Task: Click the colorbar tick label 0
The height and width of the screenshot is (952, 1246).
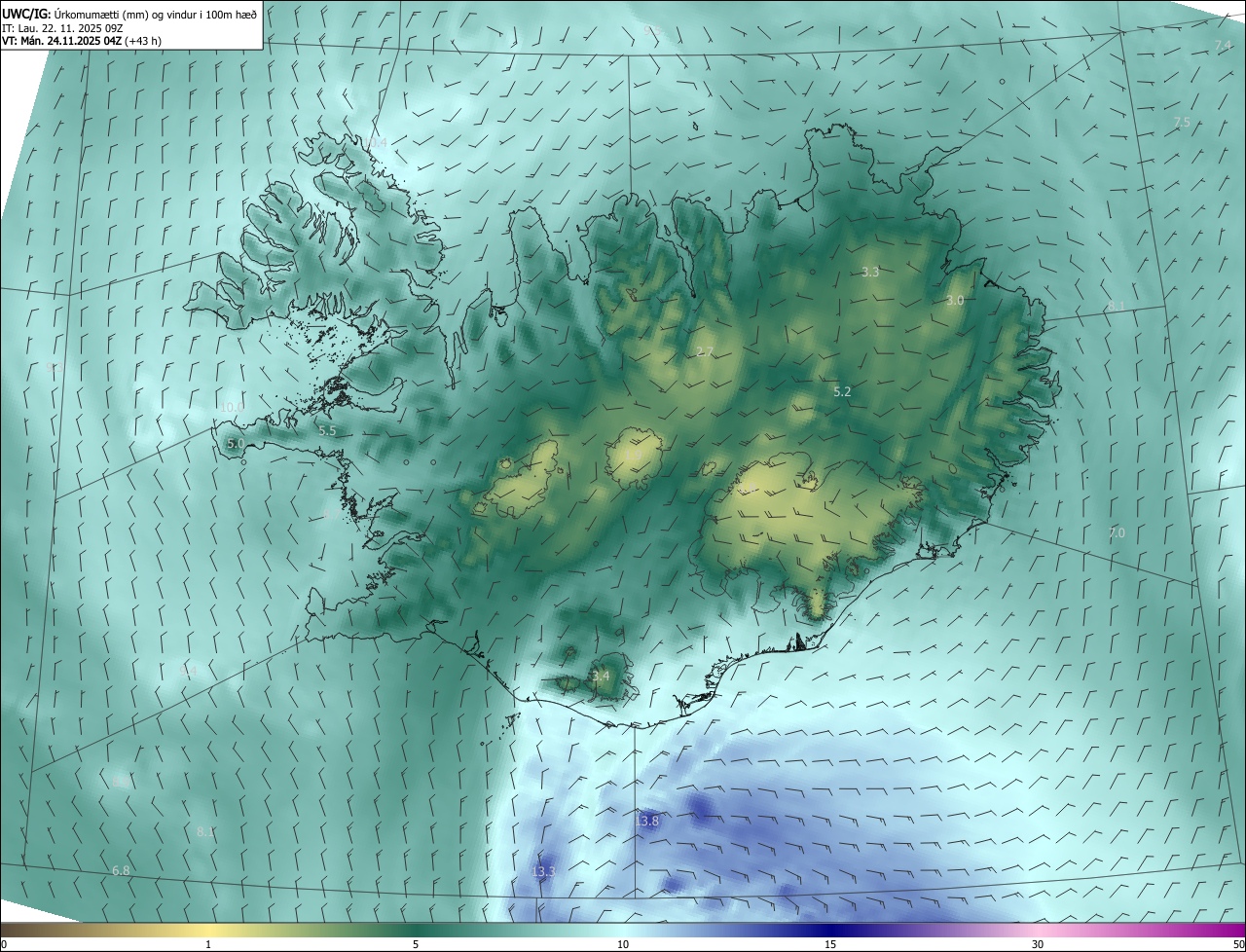Action: 4,945
